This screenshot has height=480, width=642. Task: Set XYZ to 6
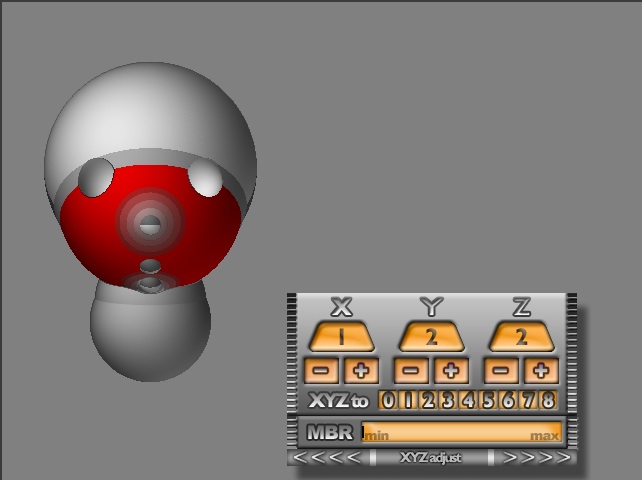pos(508,400)
